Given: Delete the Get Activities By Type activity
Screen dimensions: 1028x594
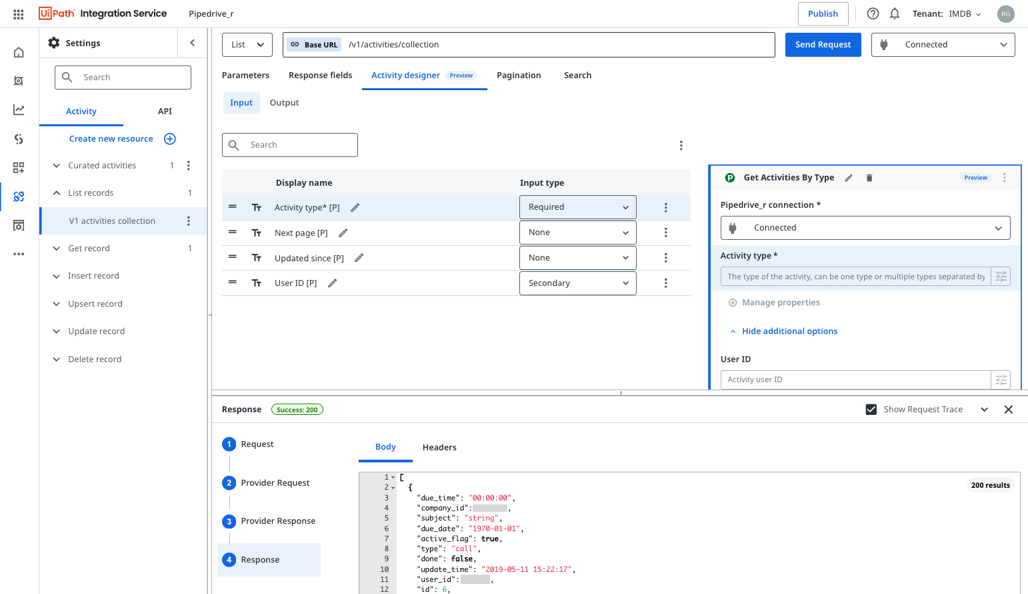Looking at the screenshot, I should click(x=869, y=178).
